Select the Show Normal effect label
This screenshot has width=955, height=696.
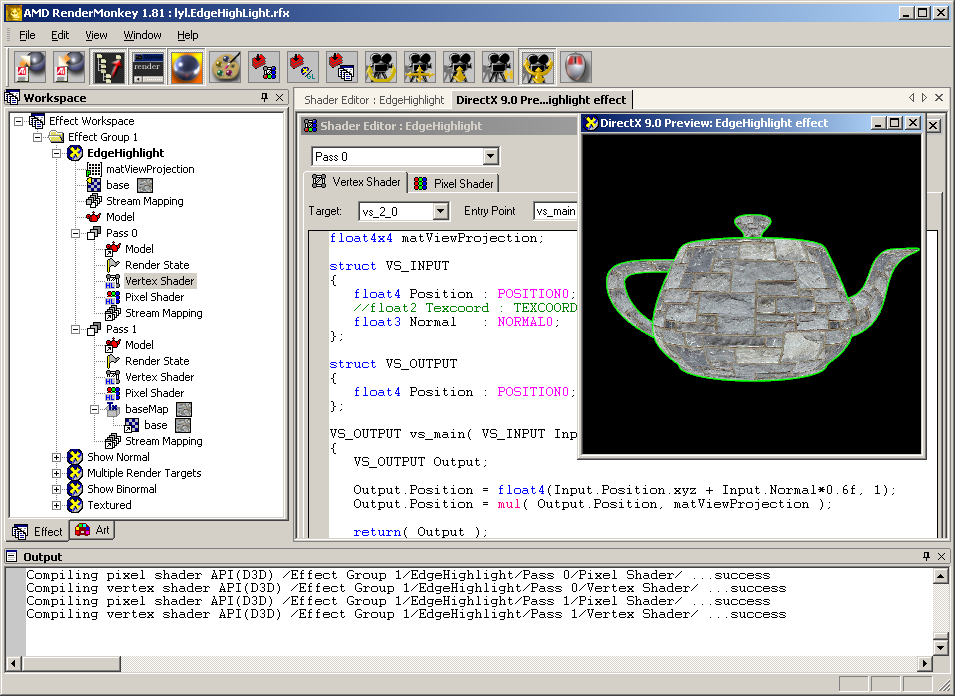click(x=118, y=457)
